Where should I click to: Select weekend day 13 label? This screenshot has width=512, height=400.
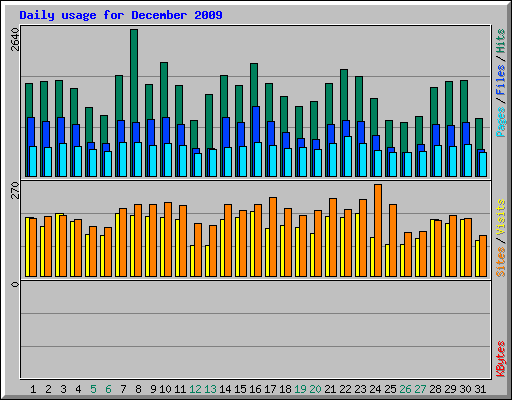click(210, 389)
